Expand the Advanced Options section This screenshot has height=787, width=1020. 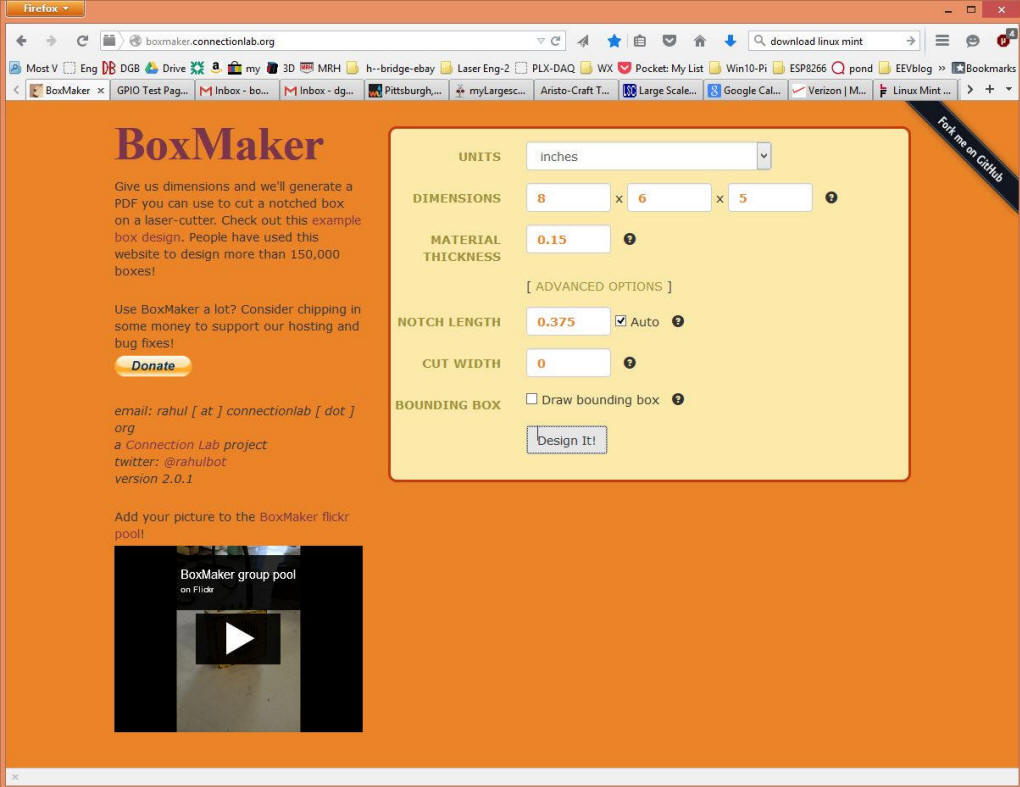[x=599, y=286]
